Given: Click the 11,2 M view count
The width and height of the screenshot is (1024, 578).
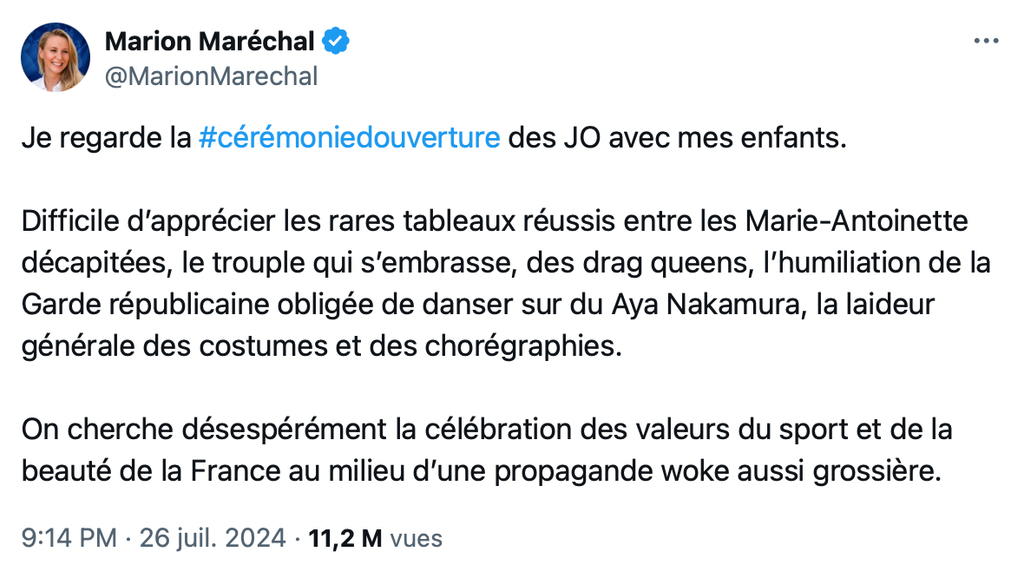Looking at the screenshot, I should pyautogui.click(x=345, y=539).
